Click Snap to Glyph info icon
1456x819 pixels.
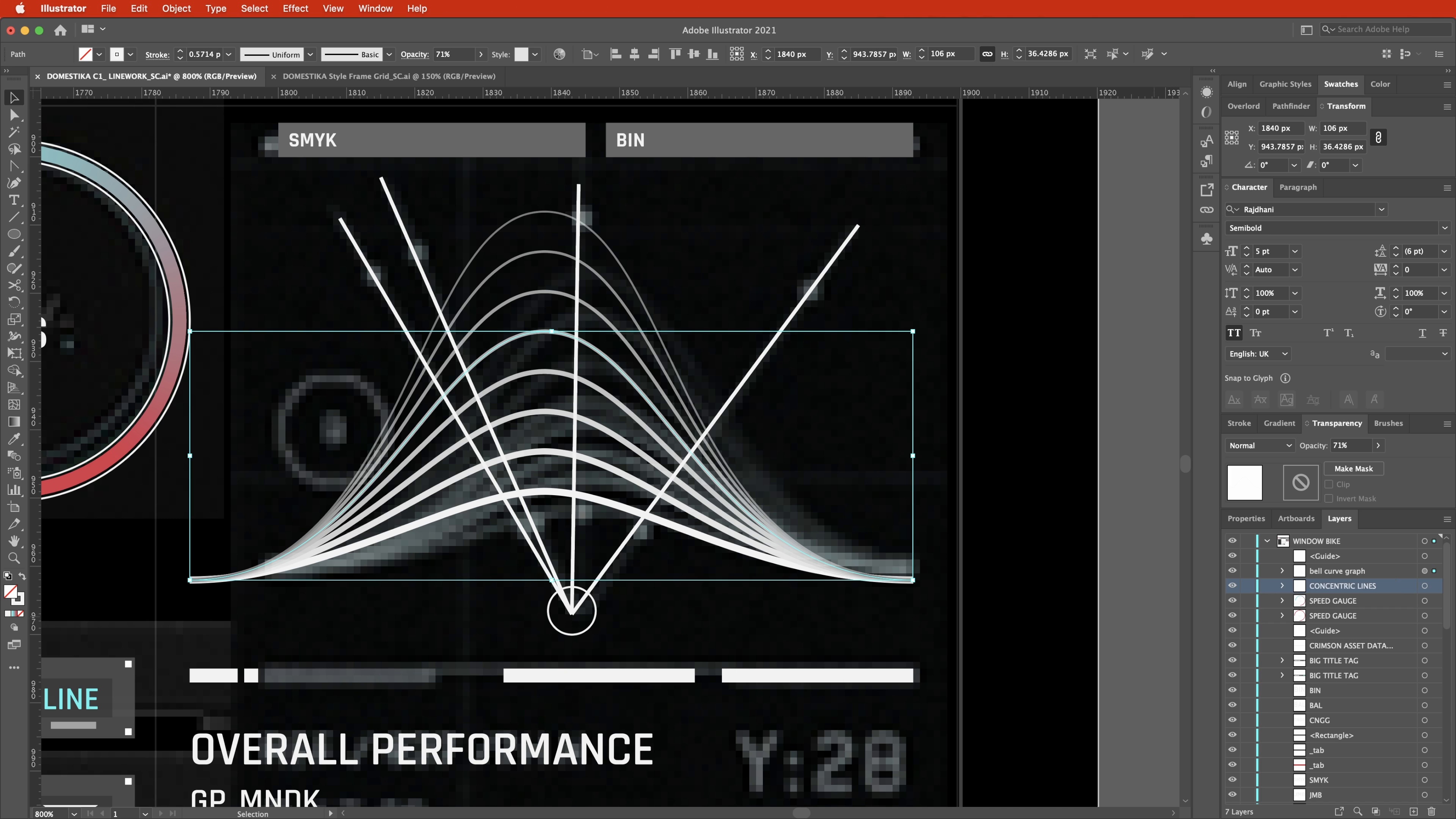(x=1285, y=378)
